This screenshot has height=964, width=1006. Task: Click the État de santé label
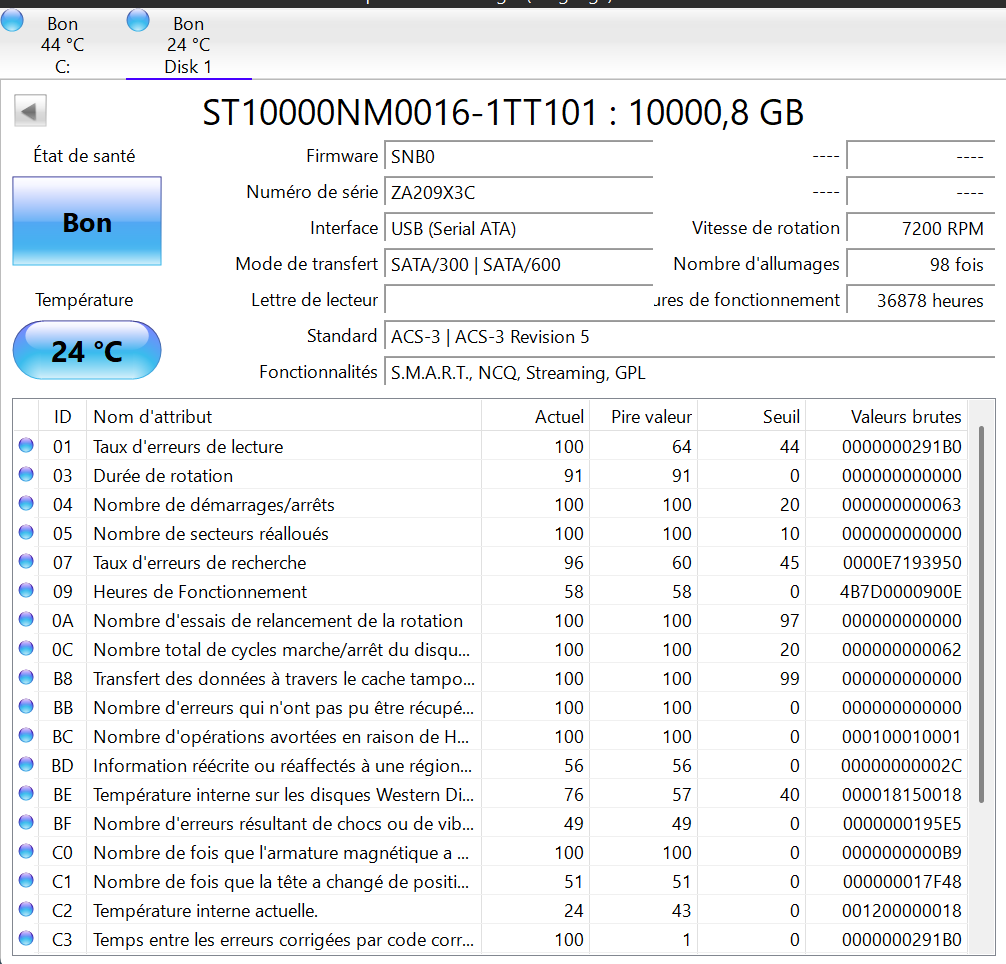[x=84, y=156]
